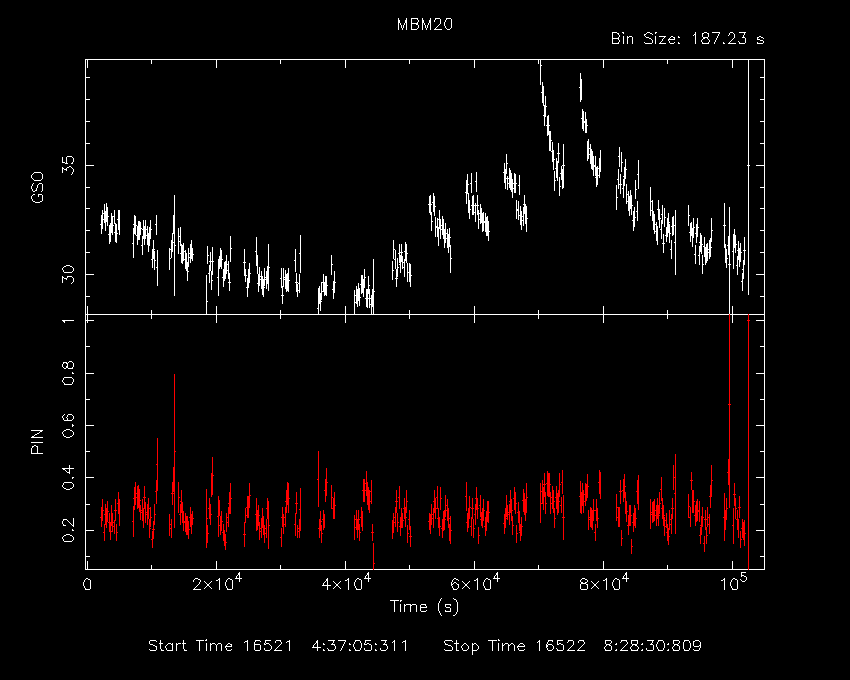Select the Start Time 16521 text
This screenshot has width=850, height=680.
220,646
